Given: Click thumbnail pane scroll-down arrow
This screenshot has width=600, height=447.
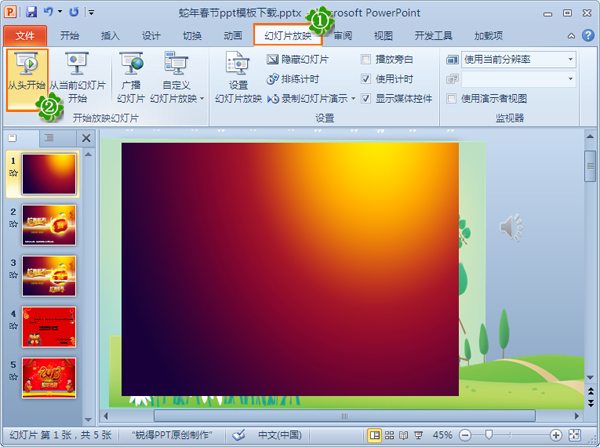Looking at the screenshot, I should (x=88, y=420).
